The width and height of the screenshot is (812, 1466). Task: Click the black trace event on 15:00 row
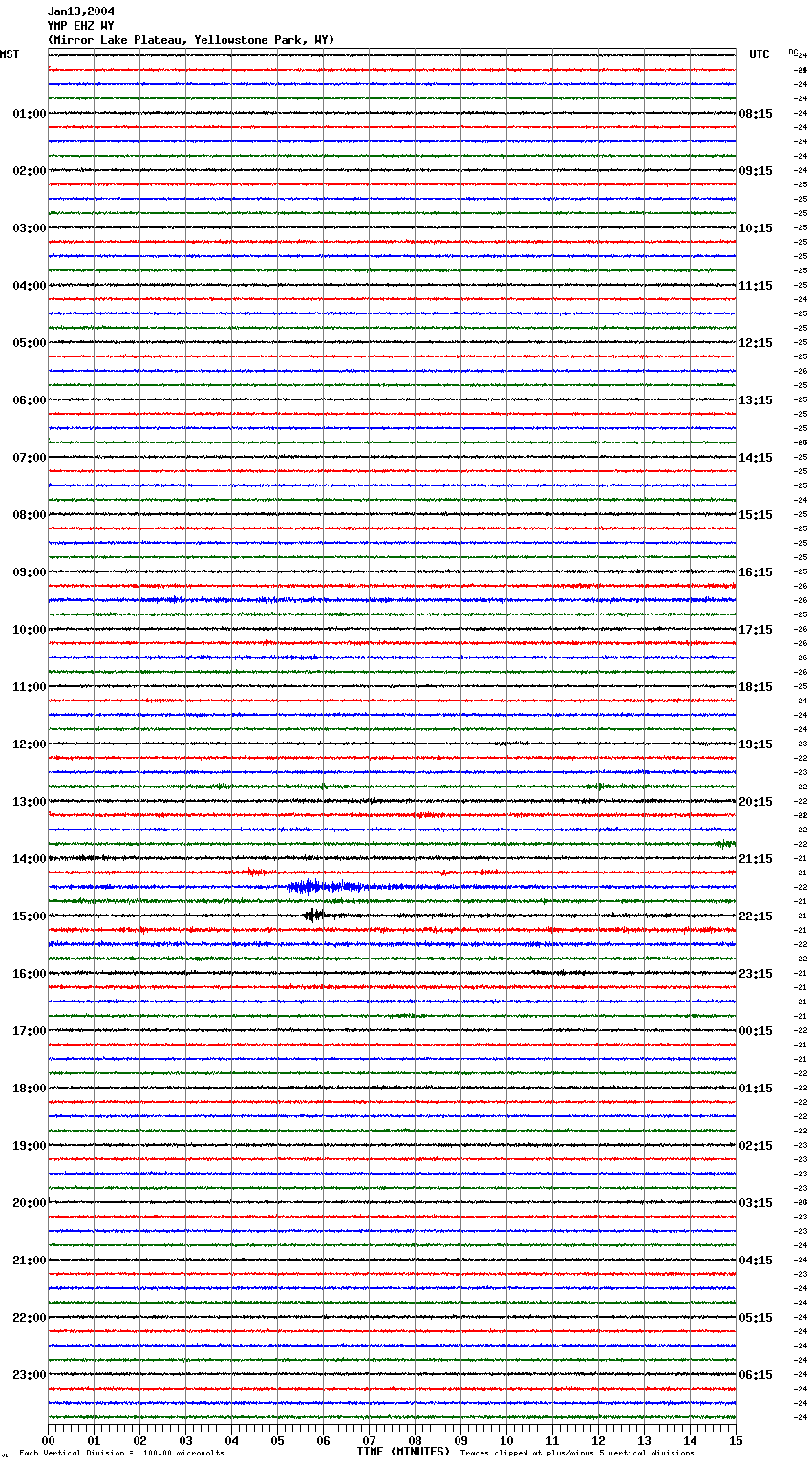pyautogui.click(x=313, y=916)
